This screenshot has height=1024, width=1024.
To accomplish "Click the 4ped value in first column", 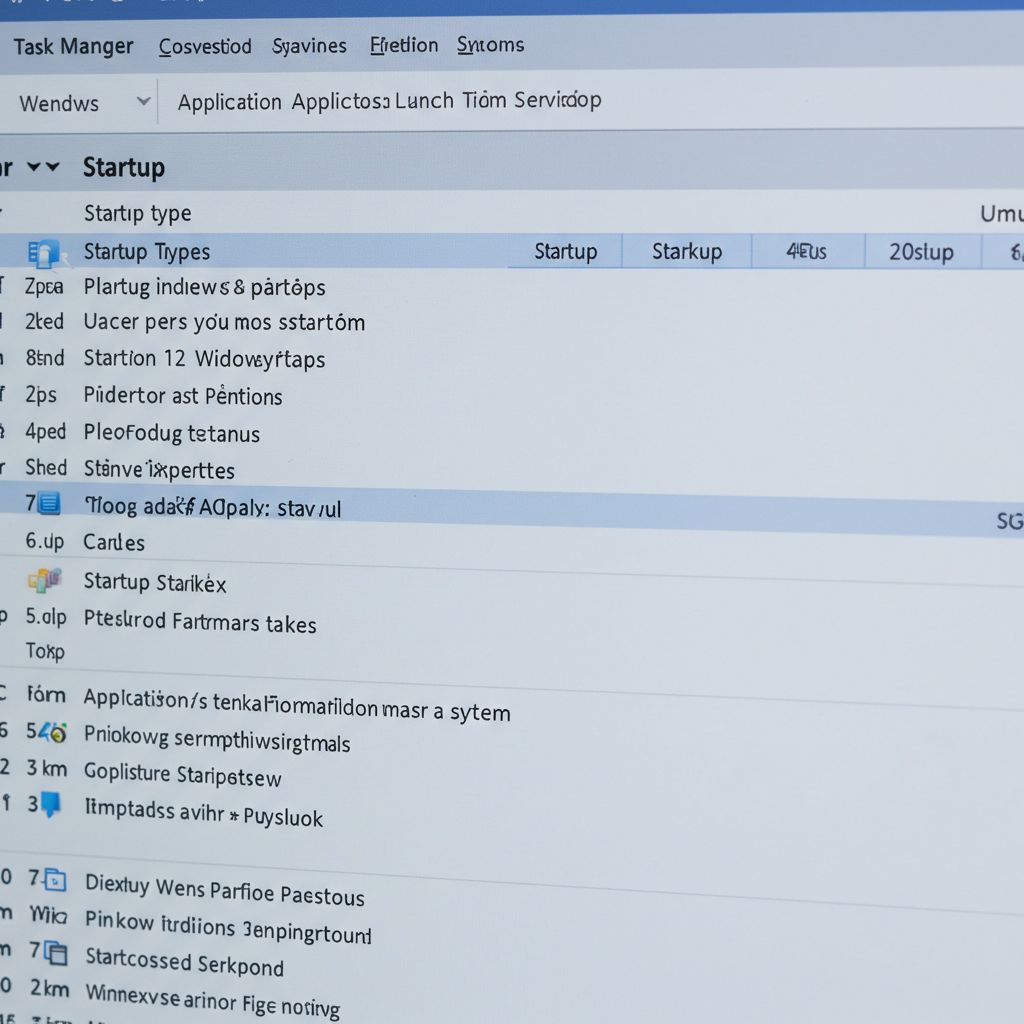I will [x=46, y=432].
